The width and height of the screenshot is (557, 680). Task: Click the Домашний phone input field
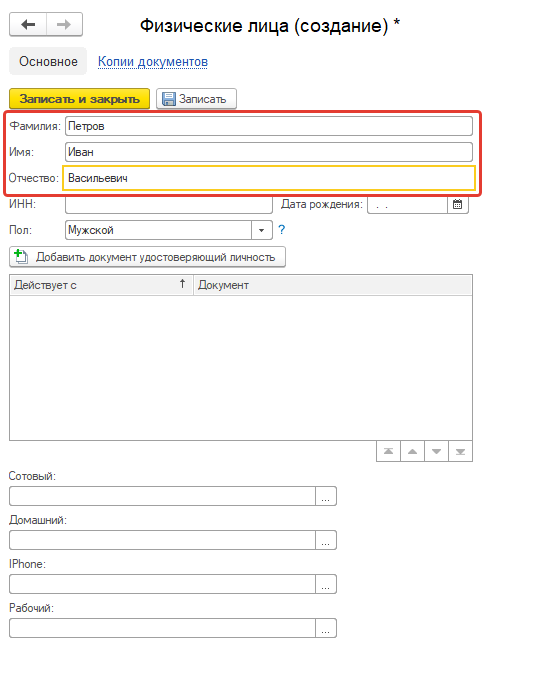[x=162, y=540]
